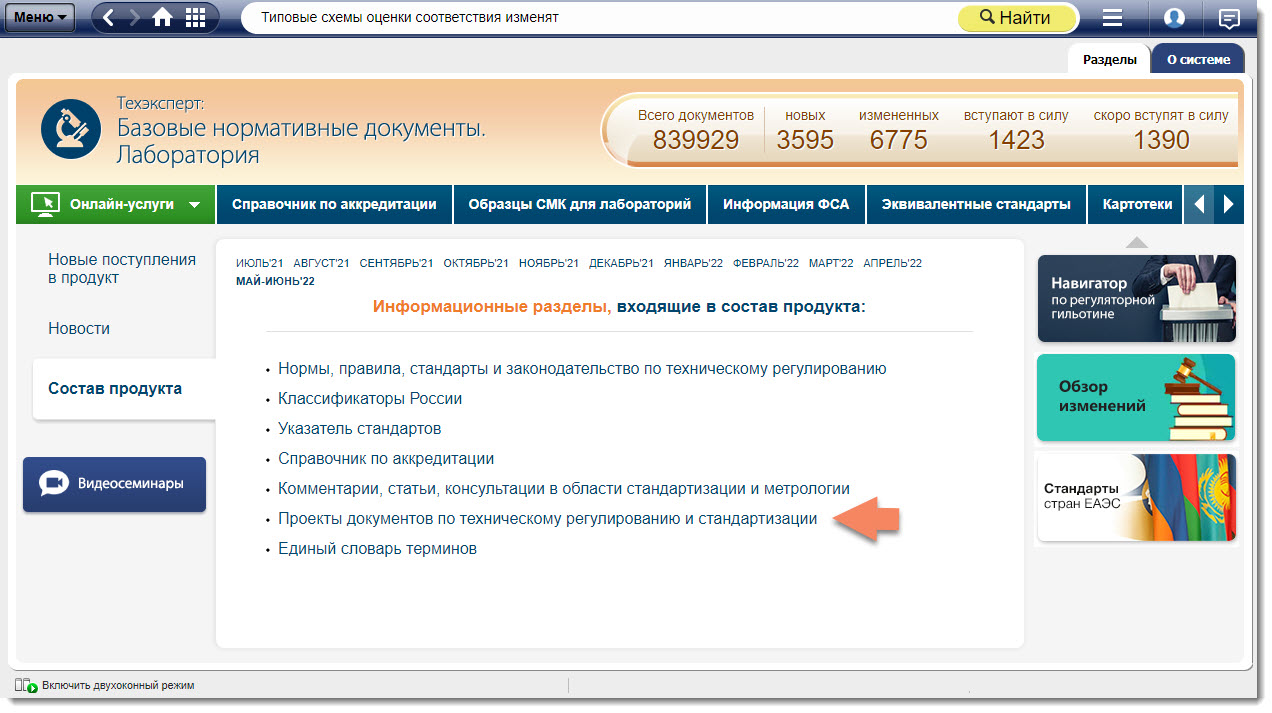
Task: Open the Обзор изменений banner
Action: (1136, 397)
